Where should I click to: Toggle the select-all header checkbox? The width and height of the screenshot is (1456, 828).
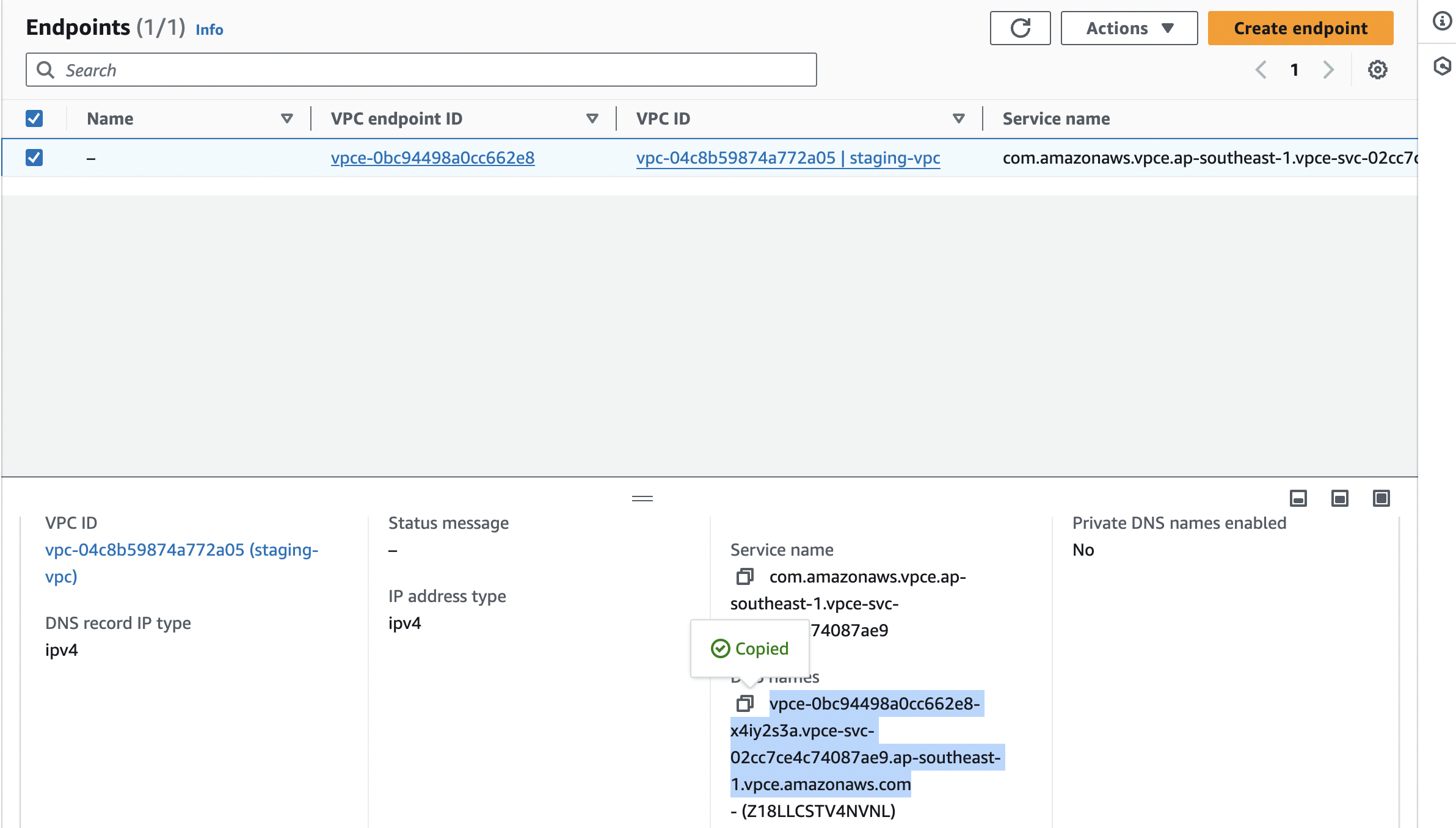point(34,118)
